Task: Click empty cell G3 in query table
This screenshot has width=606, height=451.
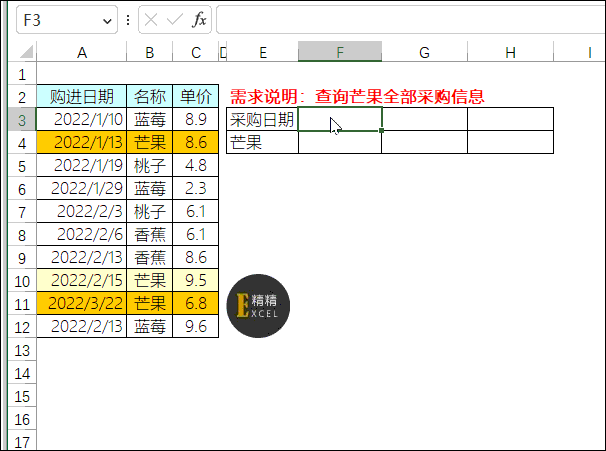Action: click(x=424, y=119)
